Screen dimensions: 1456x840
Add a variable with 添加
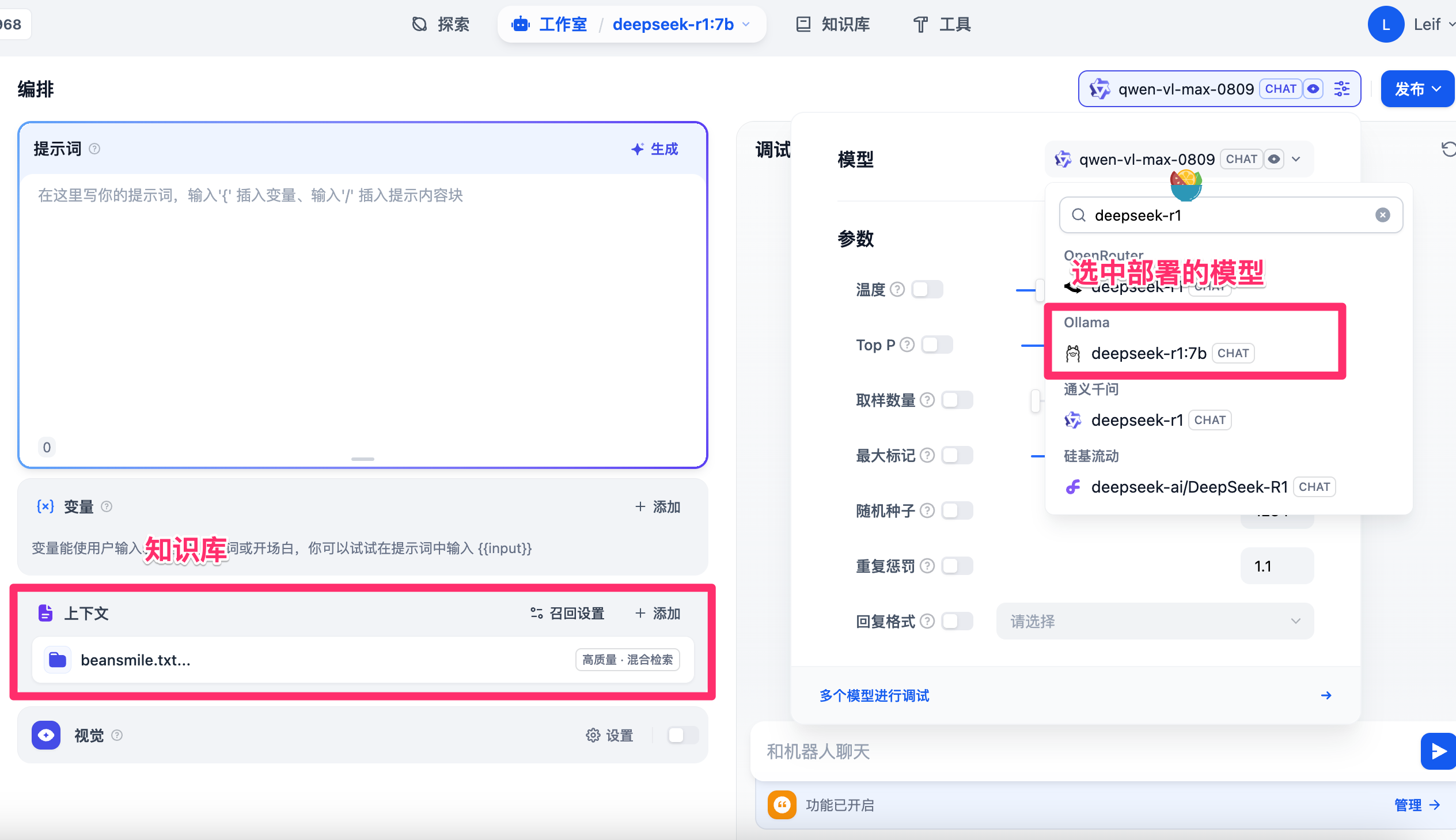click(658, 506)
